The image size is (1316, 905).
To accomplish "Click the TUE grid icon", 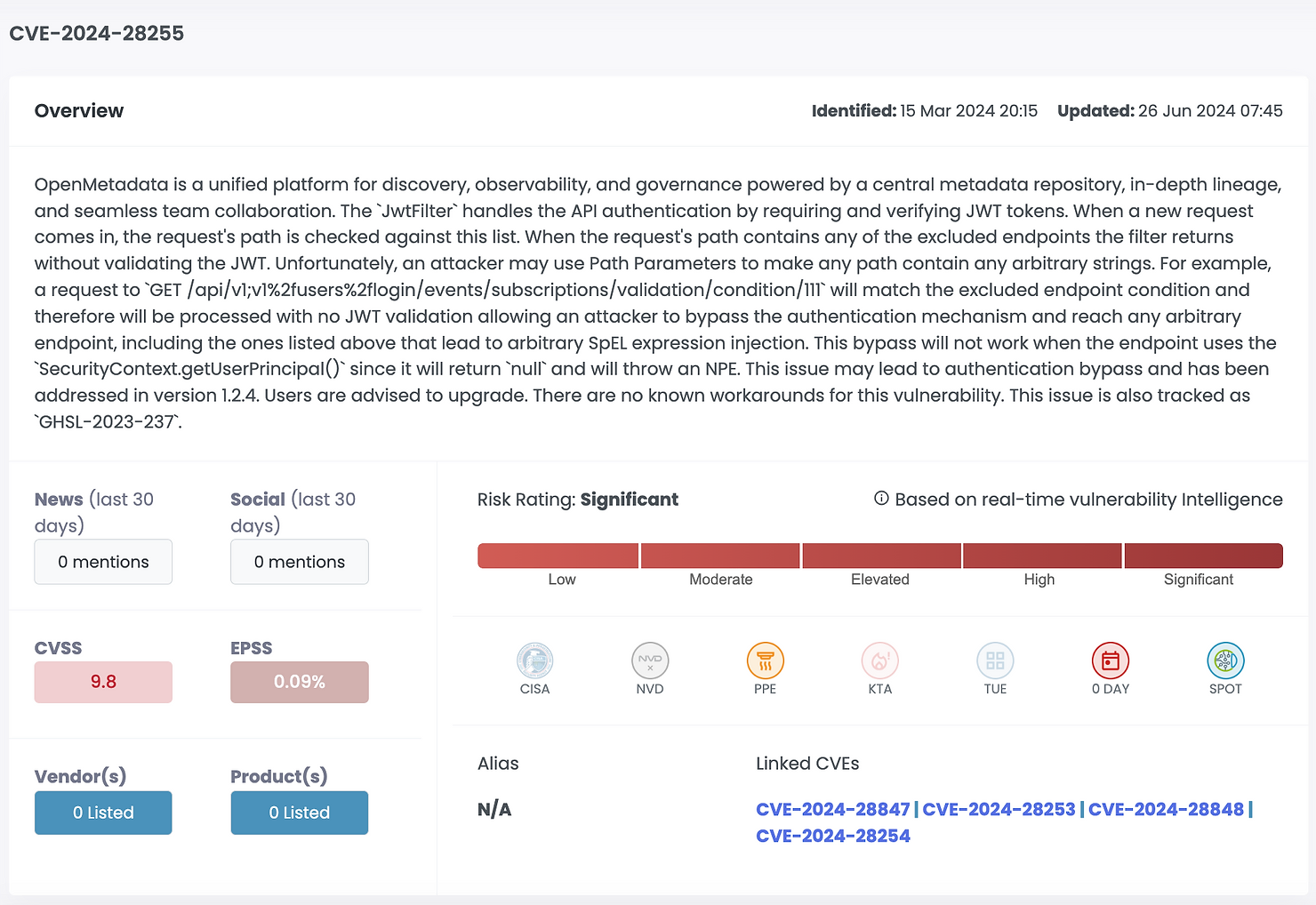I will click(994, 661).
